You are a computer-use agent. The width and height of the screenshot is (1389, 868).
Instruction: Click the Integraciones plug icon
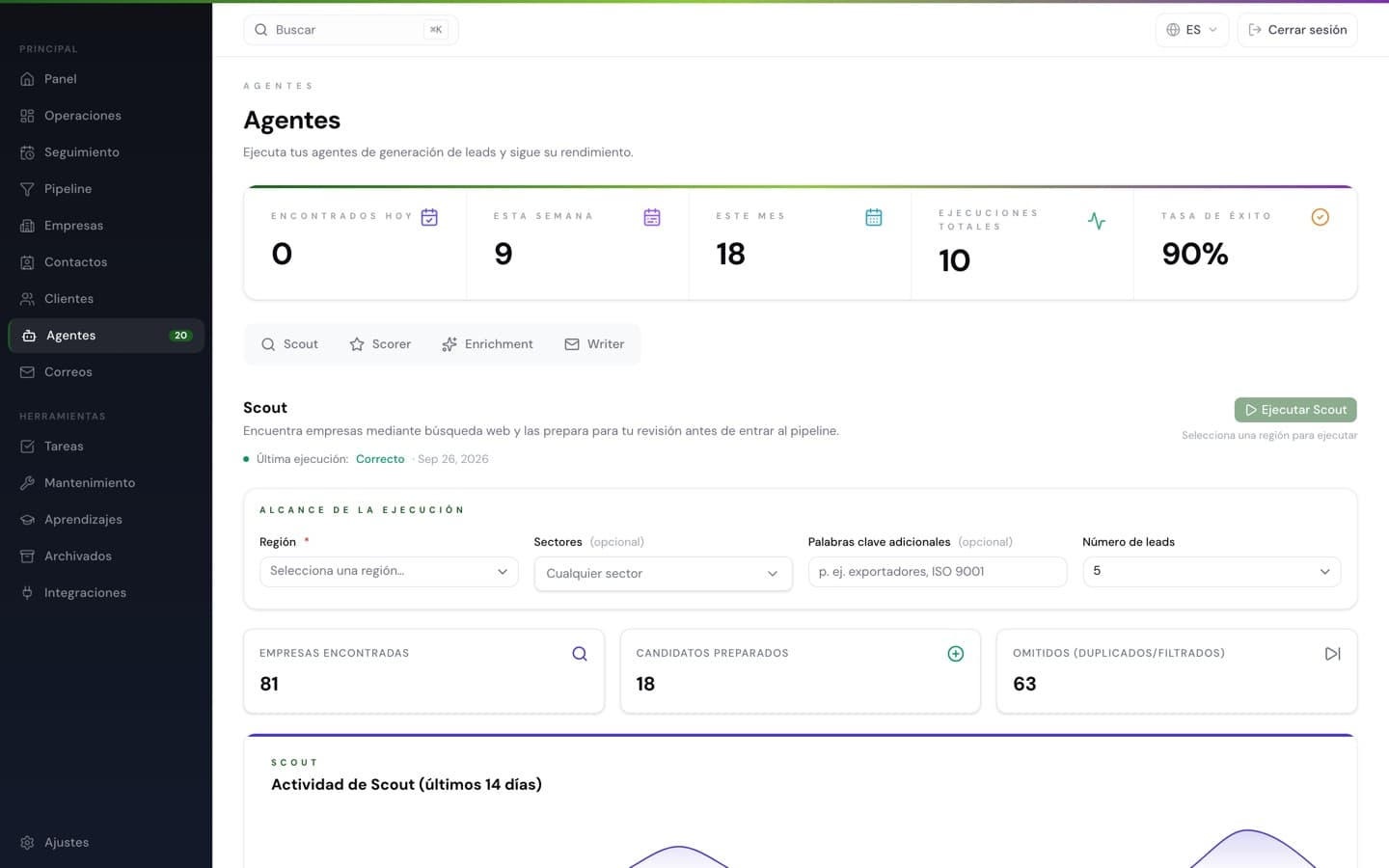(27, 593)
